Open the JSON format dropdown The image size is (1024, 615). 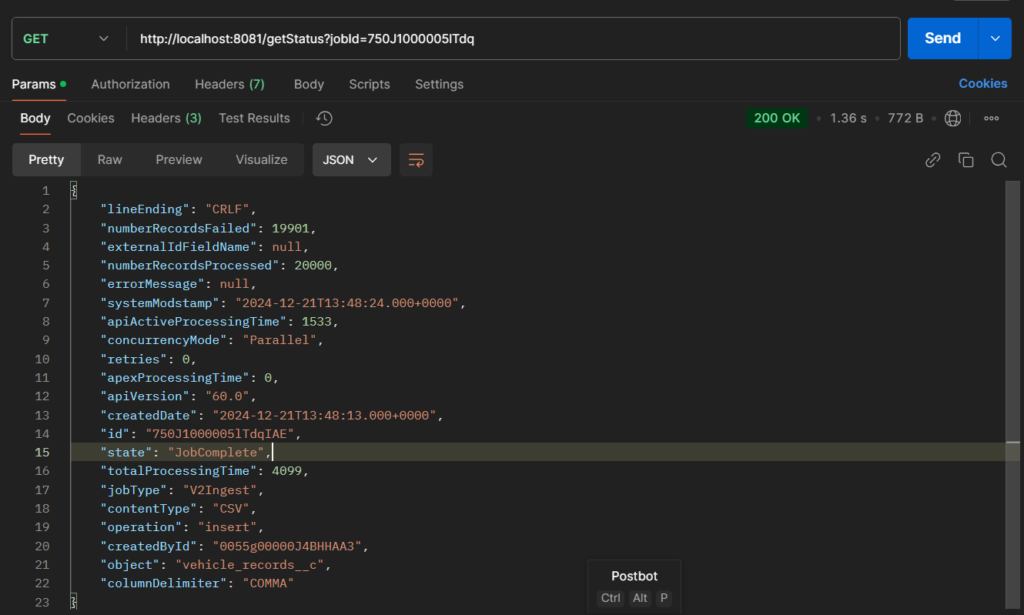351,160
